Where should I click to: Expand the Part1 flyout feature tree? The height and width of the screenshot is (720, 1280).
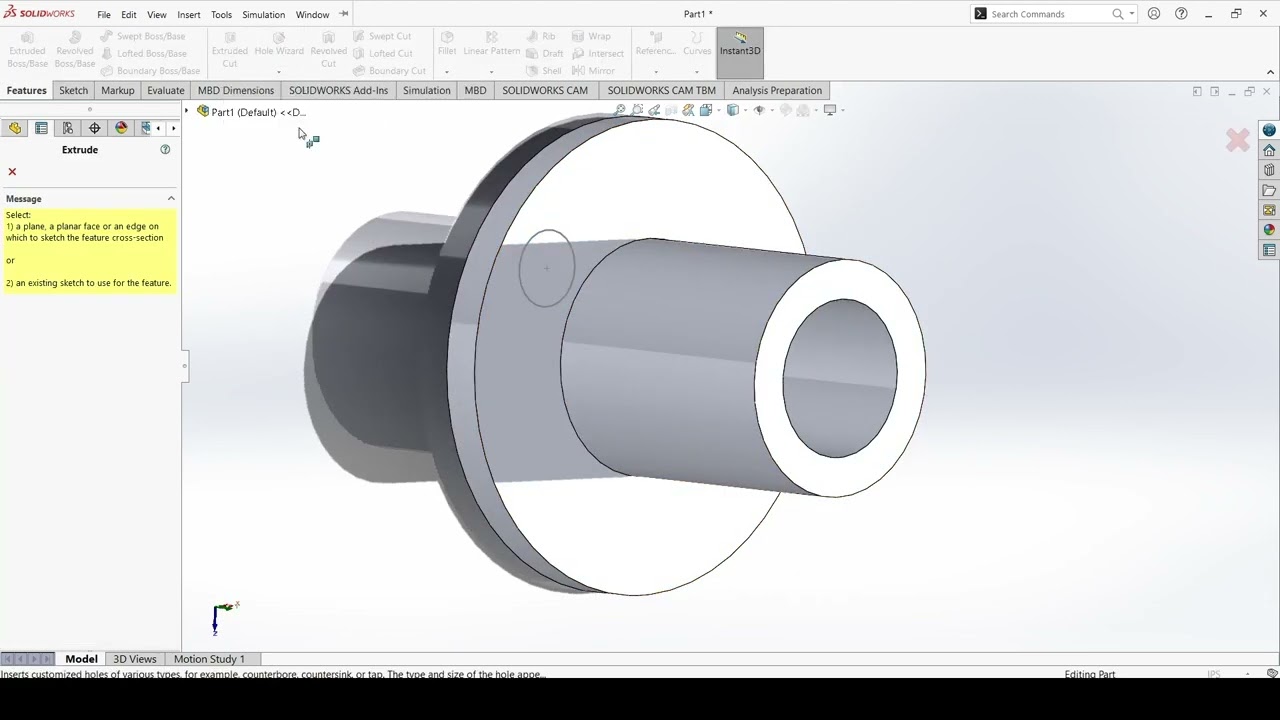coord(187,112)
